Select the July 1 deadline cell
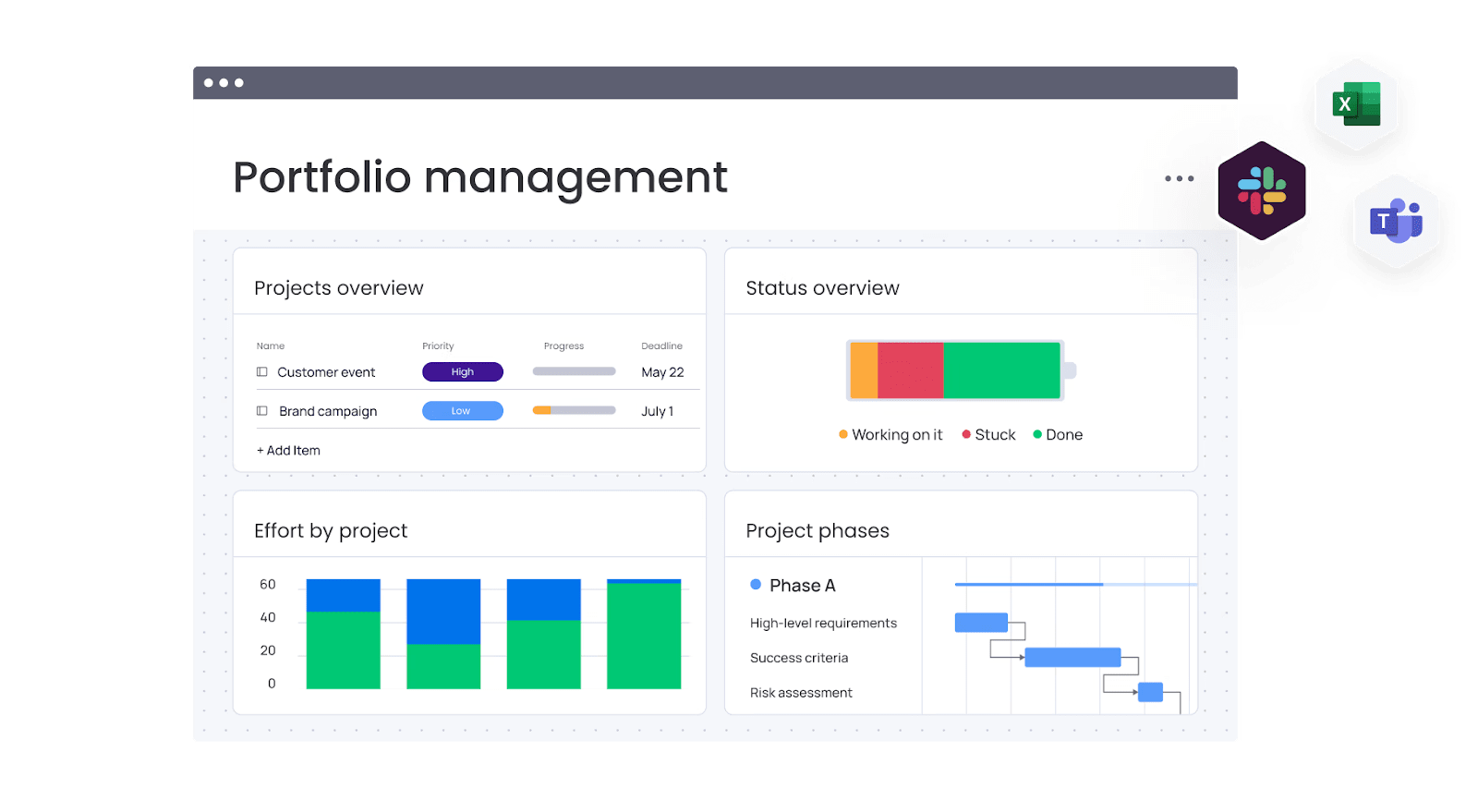The image size is (1478, 812). (x=658, y=411)
